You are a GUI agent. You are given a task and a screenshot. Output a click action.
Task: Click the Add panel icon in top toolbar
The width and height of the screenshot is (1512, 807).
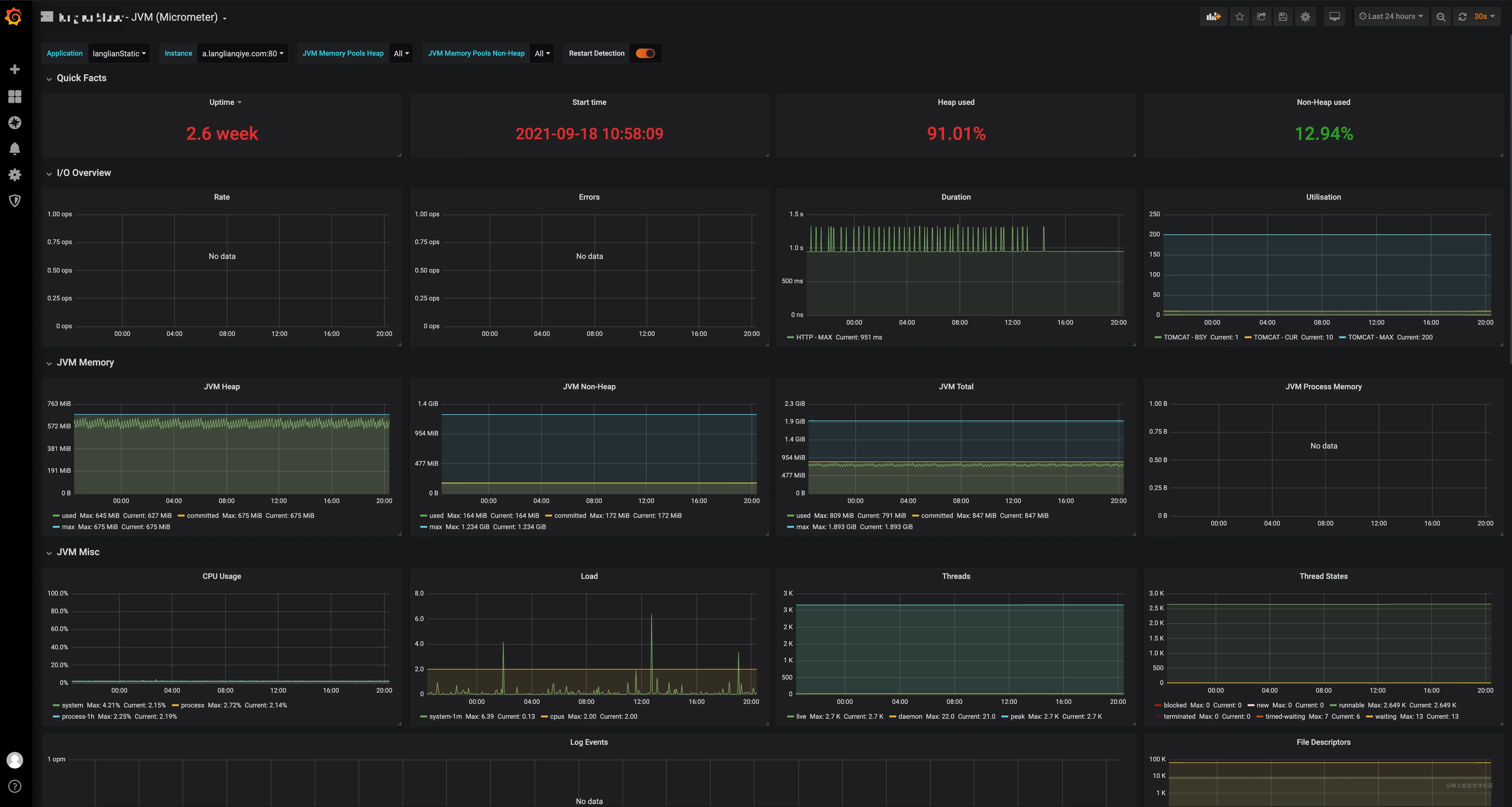coord(1213,16)
